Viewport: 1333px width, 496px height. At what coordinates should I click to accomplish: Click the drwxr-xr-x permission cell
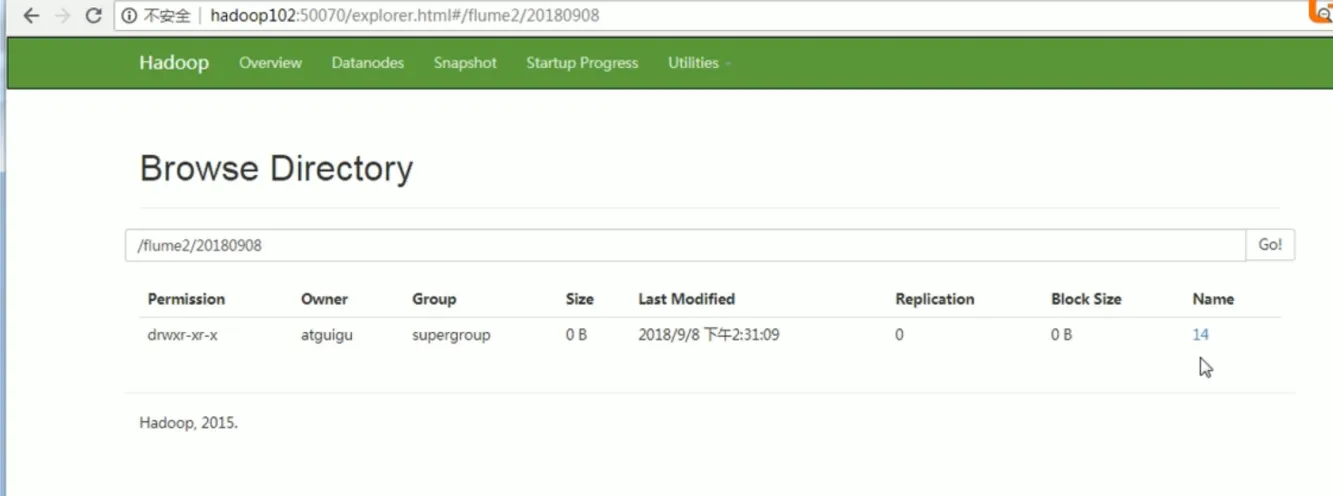click(182, 335)
